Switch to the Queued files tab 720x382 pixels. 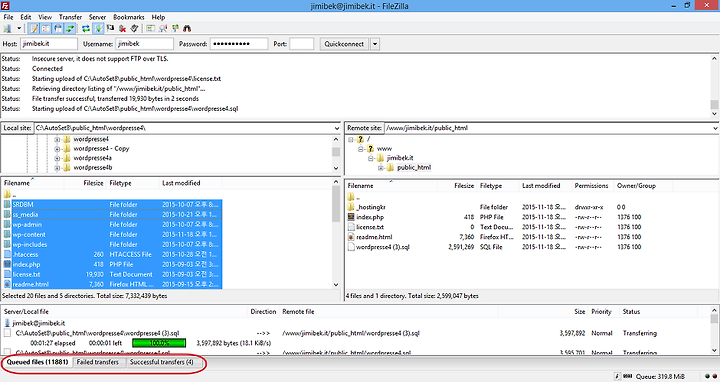pos(38,362)
